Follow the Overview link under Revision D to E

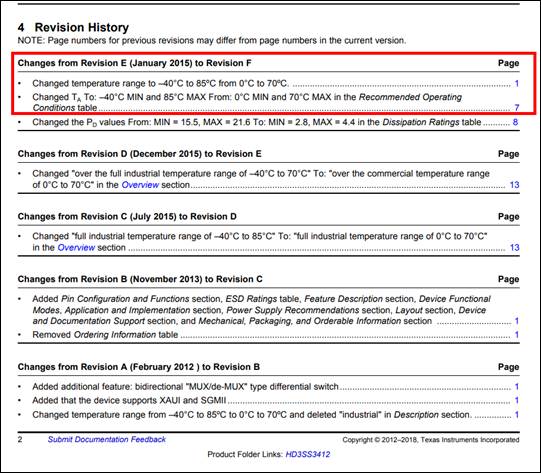[140, 185]
